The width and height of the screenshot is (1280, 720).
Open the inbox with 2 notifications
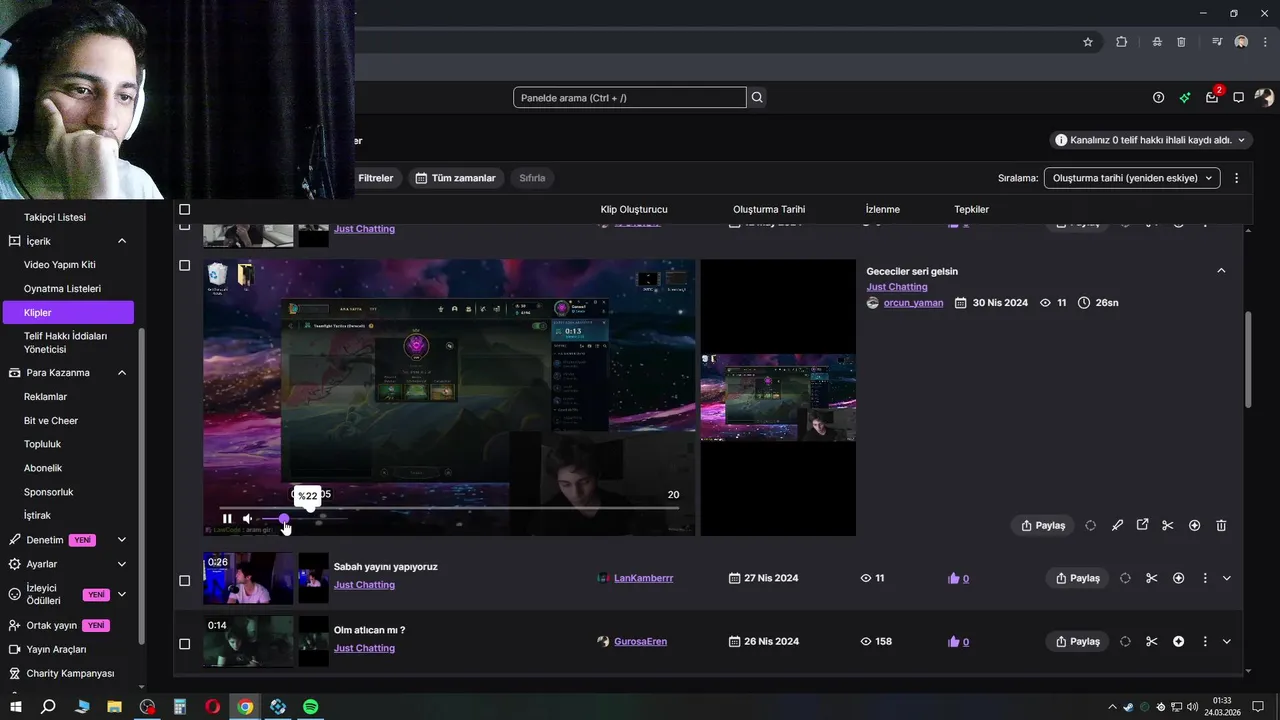(x=1212, y=97)
